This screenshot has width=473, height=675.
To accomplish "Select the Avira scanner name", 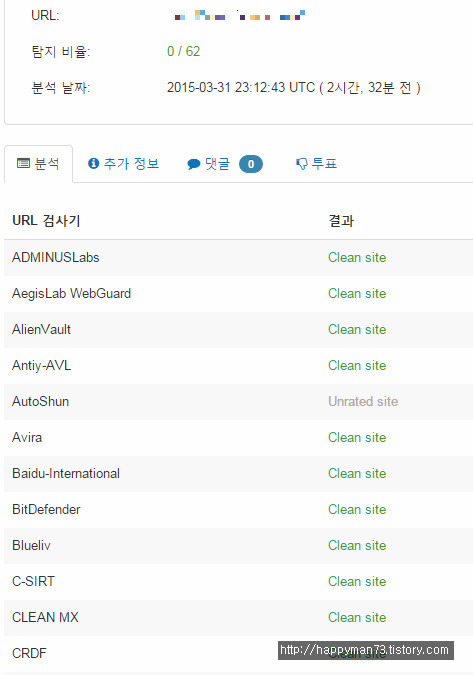I will (x=27, y=437).
